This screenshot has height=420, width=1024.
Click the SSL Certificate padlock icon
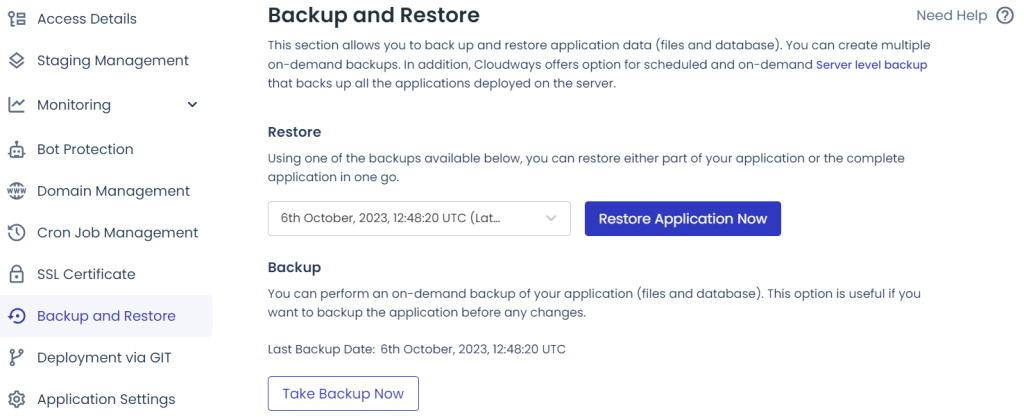pyautogui.click(x=16, y=274)
